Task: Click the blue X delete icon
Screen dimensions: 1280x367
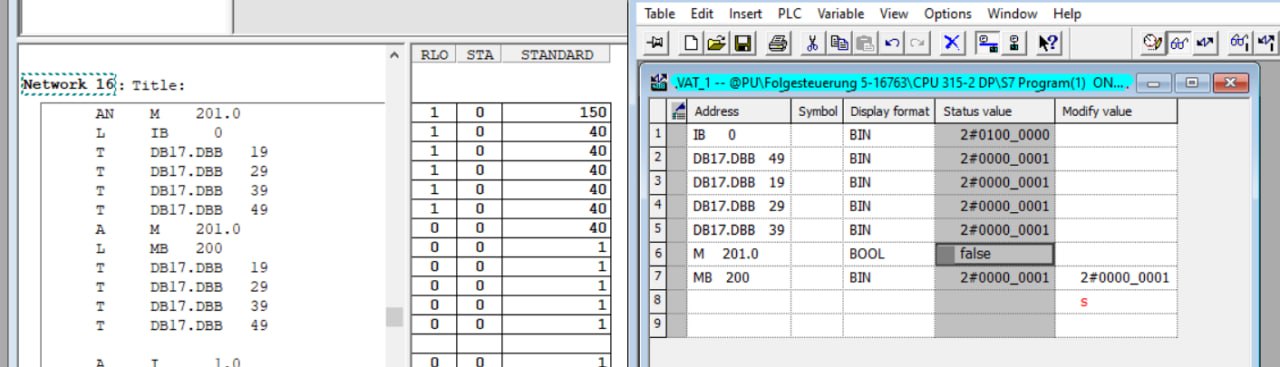Action: click(952, 43)
